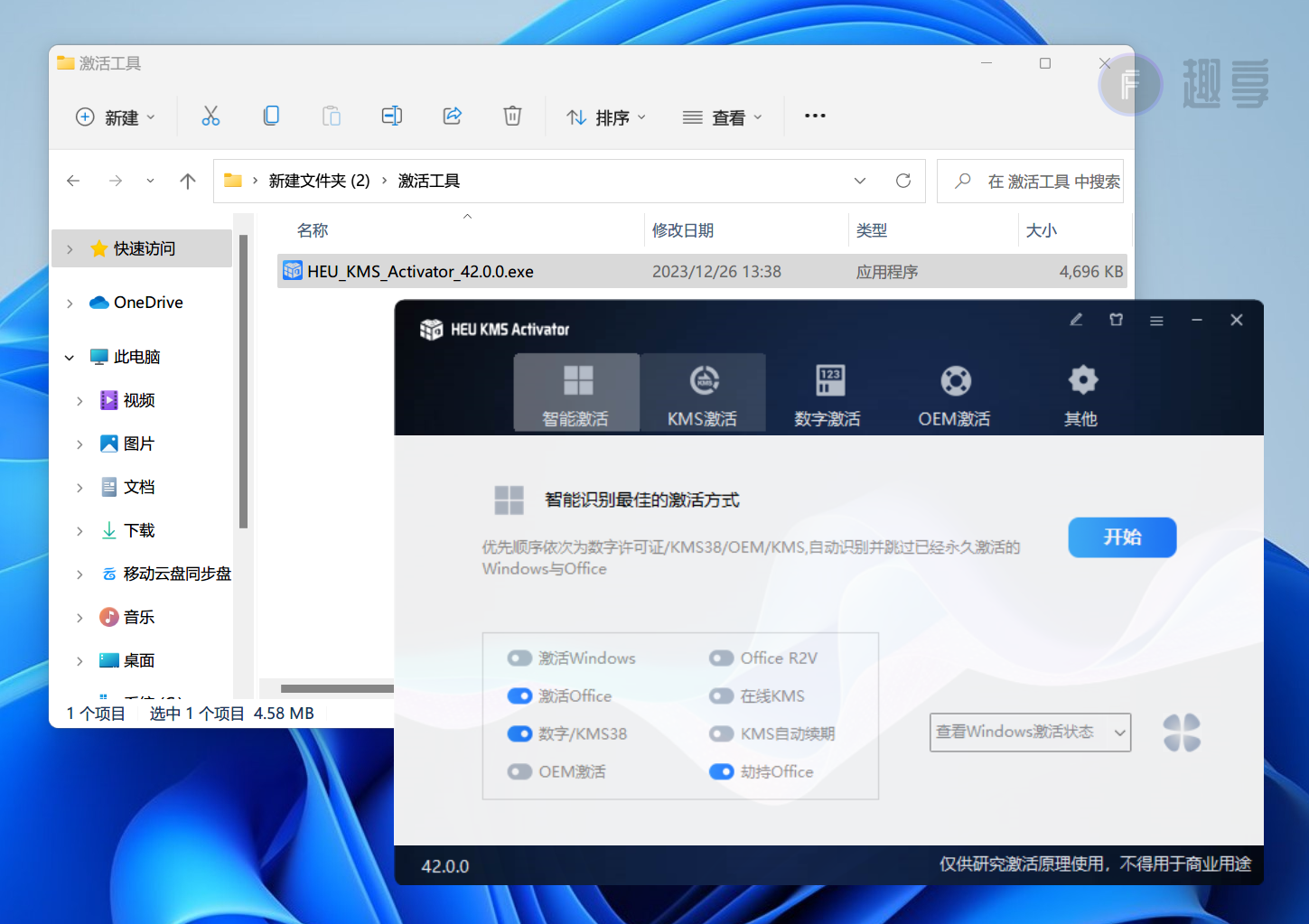Toggle the Office R2V switch
Image resolution: width=1309 pixels, height=924 pixels.
tap(721, 658)
